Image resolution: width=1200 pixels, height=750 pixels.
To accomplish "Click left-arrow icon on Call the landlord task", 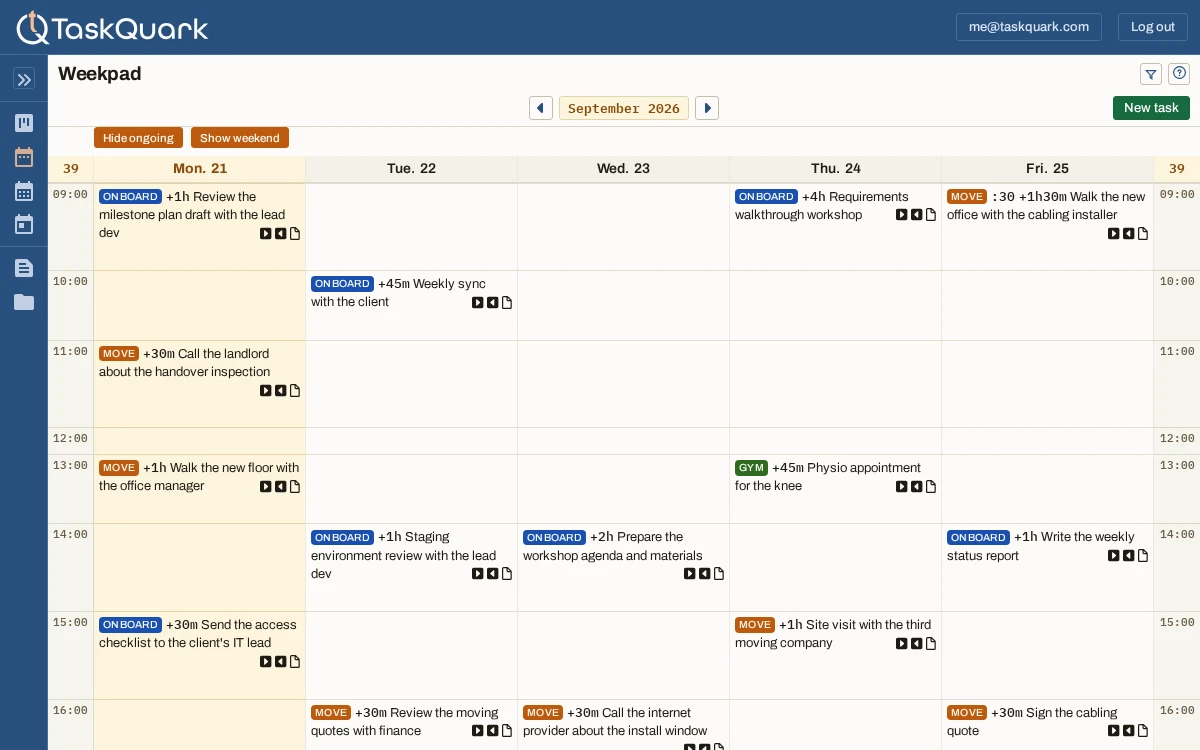I will point(280,391).
